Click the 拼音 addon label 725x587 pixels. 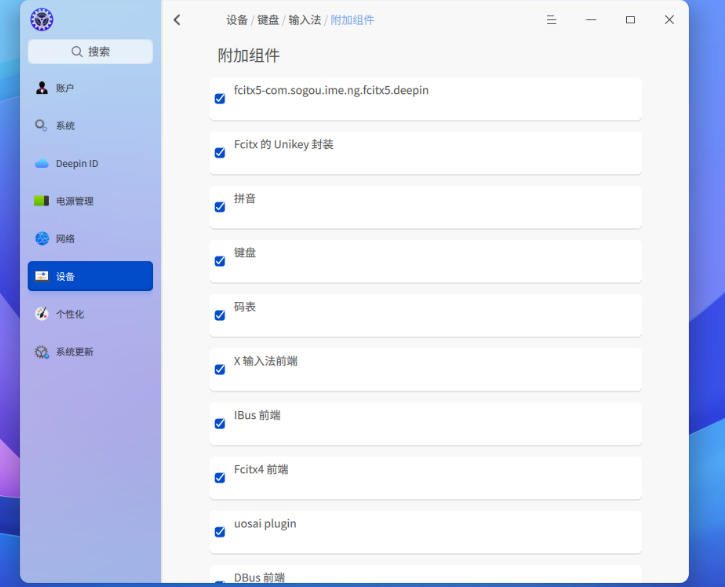pos(245,199)
